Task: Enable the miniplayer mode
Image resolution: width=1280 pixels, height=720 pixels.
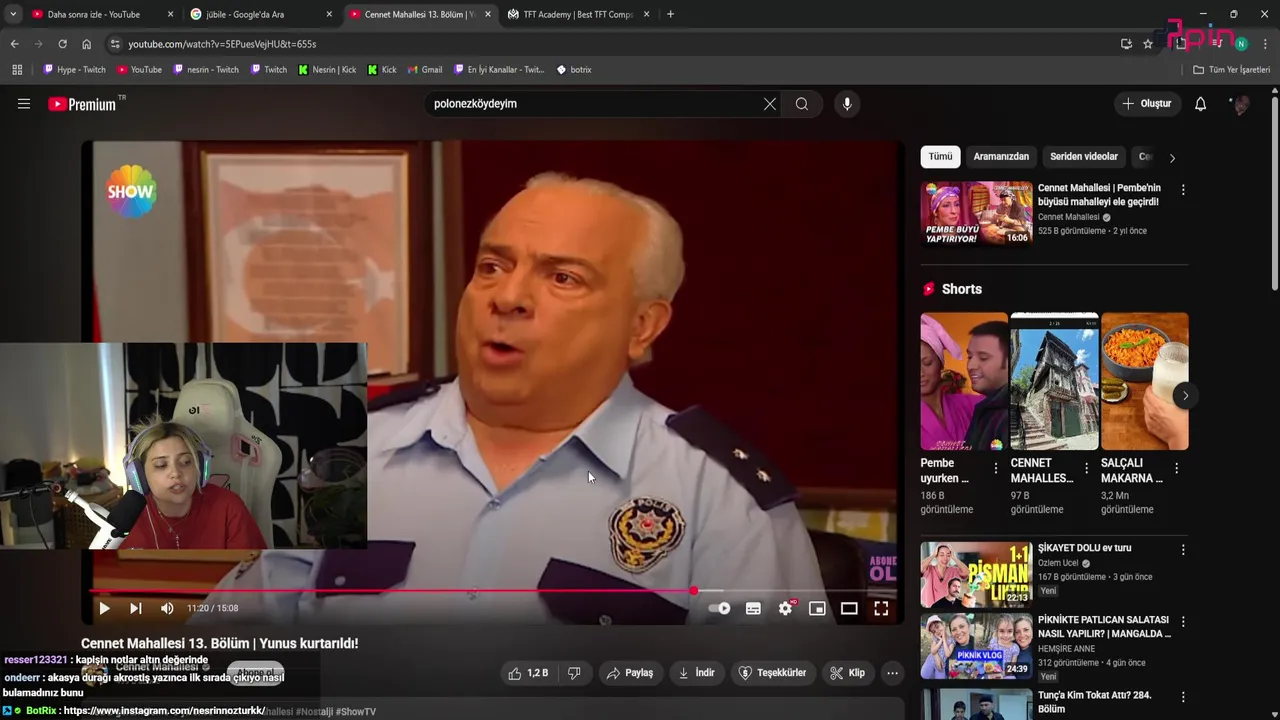Action: (817, 608)
